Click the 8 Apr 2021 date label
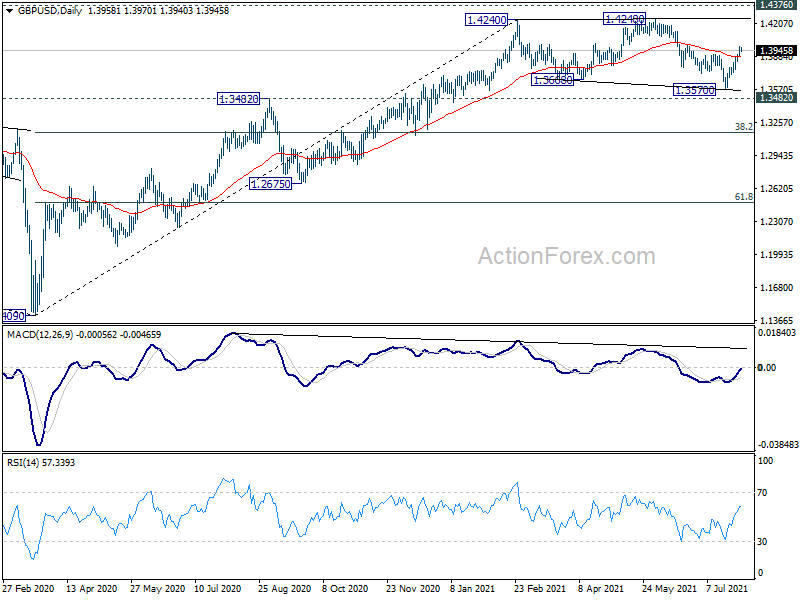This screenshot has width=800, height=600. [x=601, y=589]
